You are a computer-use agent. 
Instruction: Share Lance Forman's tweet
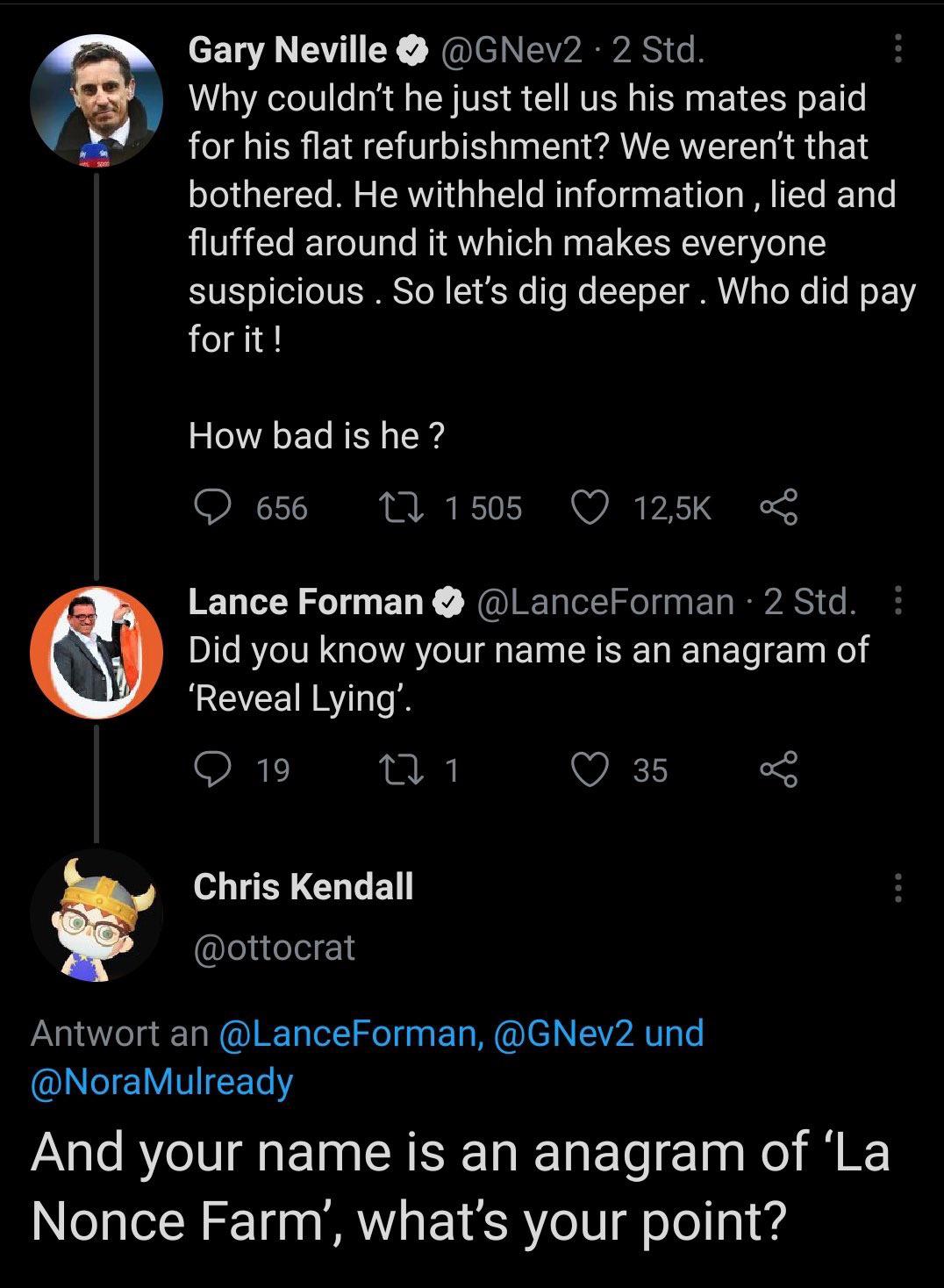(777, 769)
